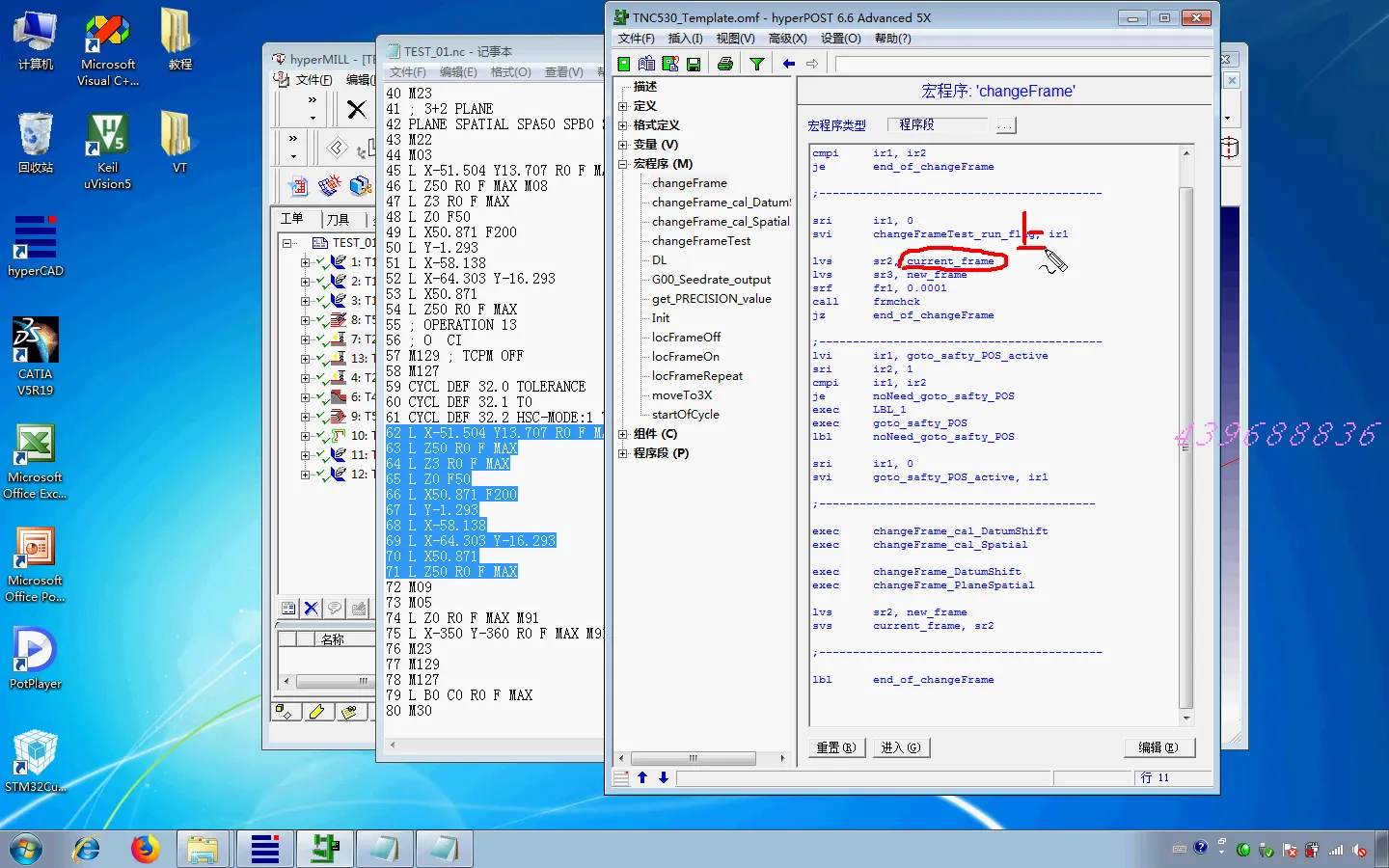Screen dimensions: 1389x868
Task: Click the green funnel filter icon
Action: coord(757,64)
